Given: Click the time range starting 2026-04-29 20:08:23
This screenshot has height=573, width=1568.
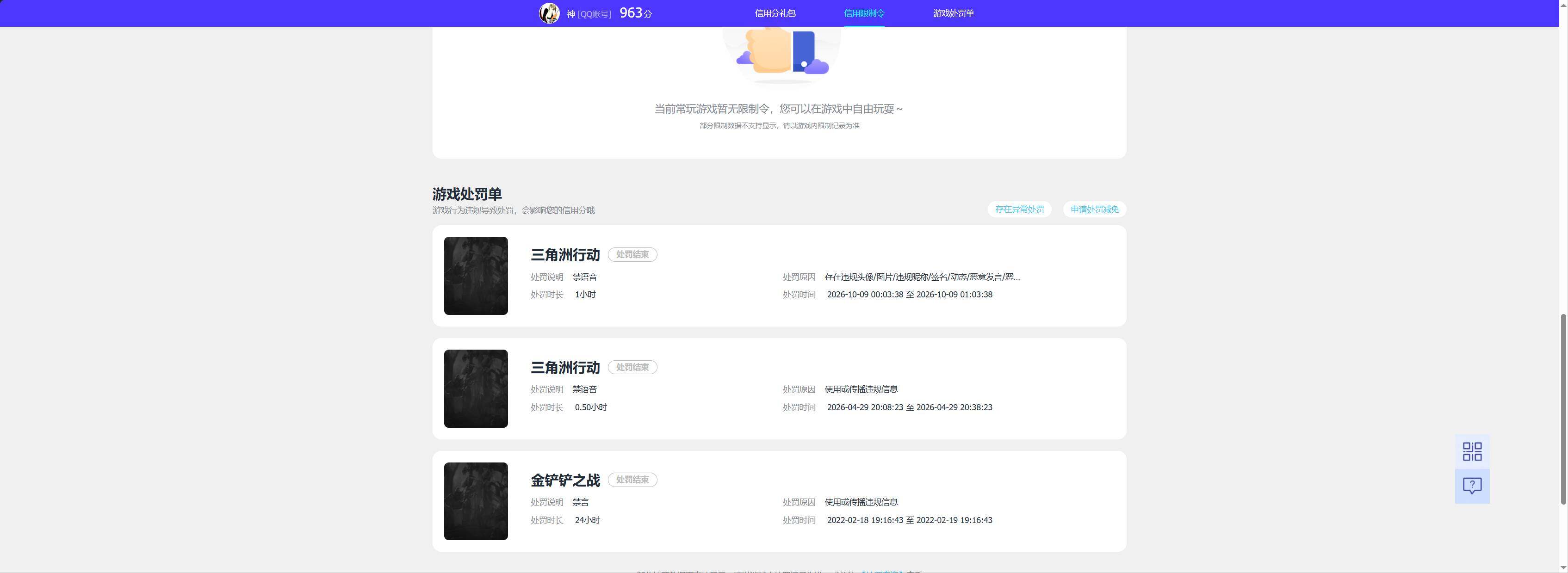Looking at the screenshot, I should click(x=910, y=407).
